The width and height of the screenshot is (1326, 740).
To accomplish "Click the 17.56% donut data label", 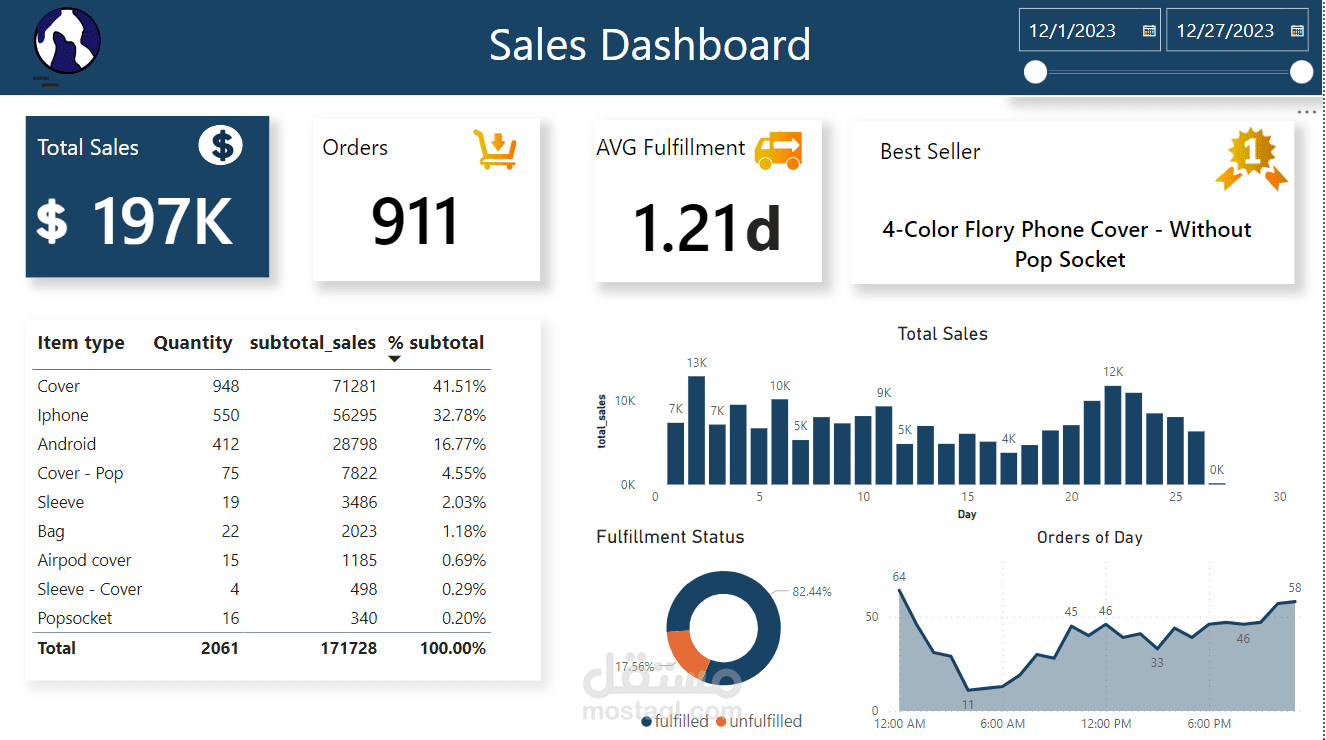I will [635, 666].
